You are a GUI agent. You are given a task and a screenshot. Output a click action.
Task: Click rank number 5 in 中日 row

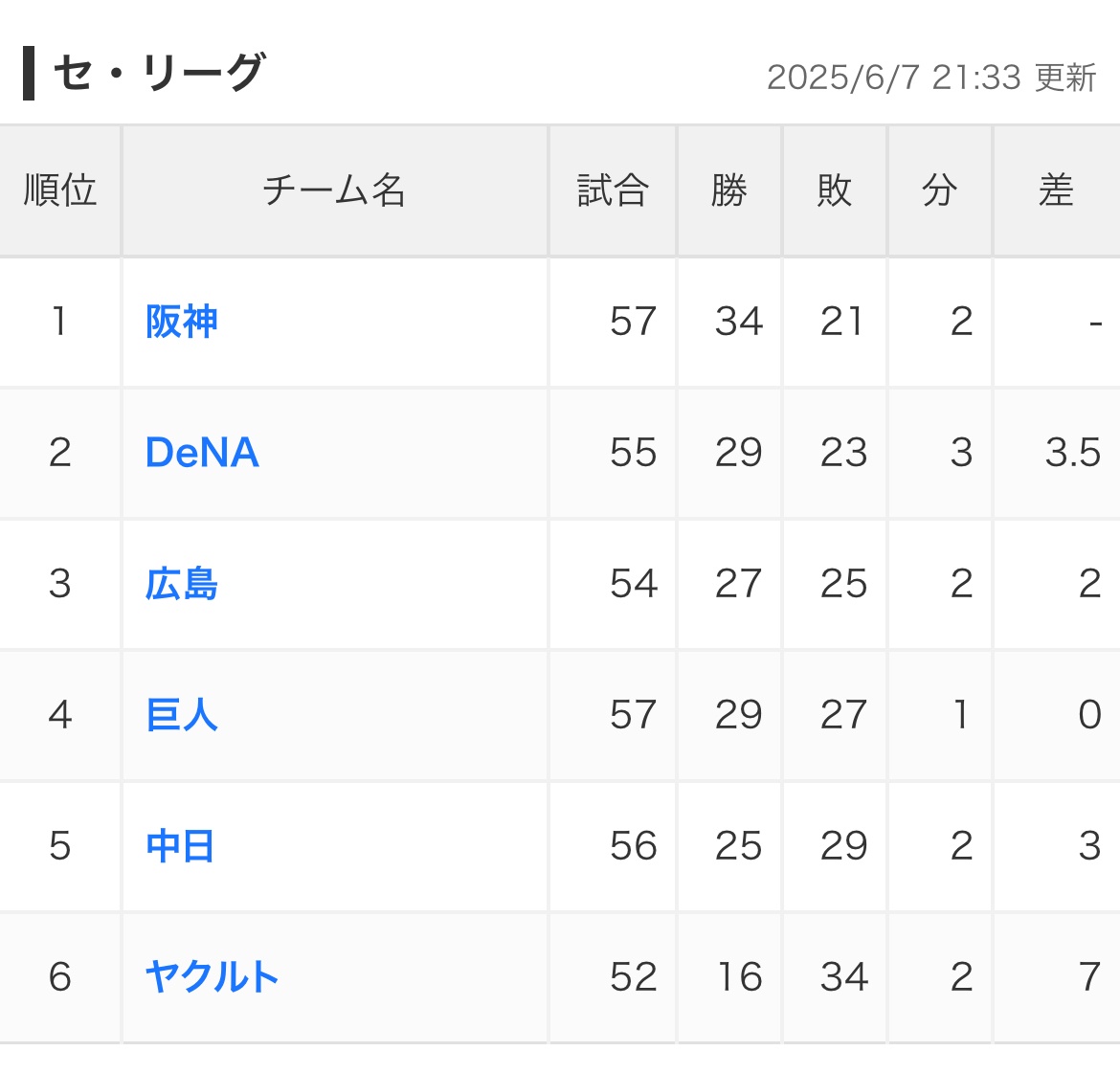pyautogui.click(x=60, y=846)
